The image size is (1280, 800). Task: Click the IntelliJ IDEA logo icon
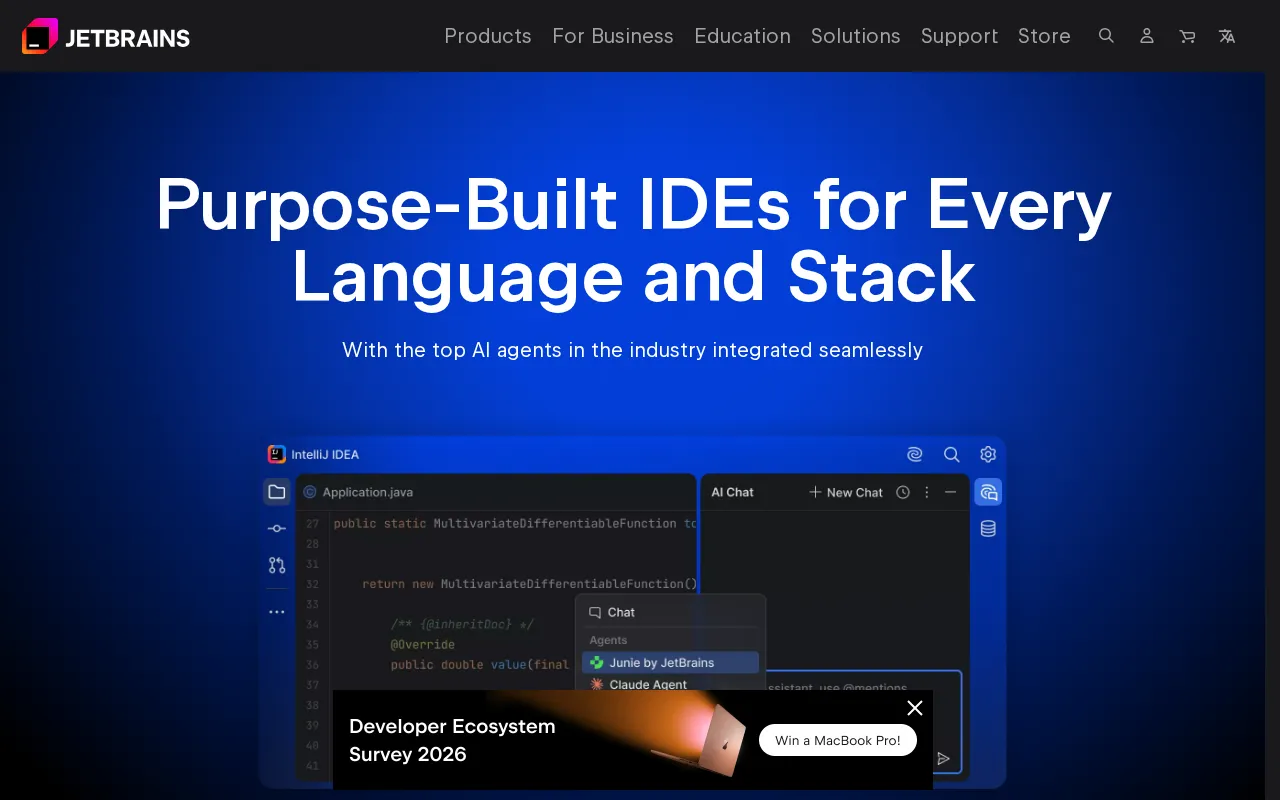click(277, 454)
